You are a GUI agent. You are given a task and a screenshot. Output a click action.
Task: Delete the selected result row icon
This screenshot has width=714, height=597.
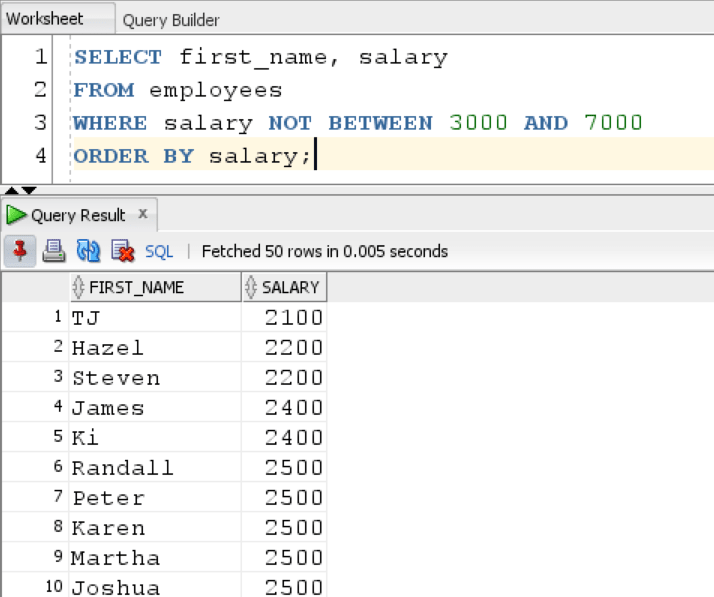point(123,251)
